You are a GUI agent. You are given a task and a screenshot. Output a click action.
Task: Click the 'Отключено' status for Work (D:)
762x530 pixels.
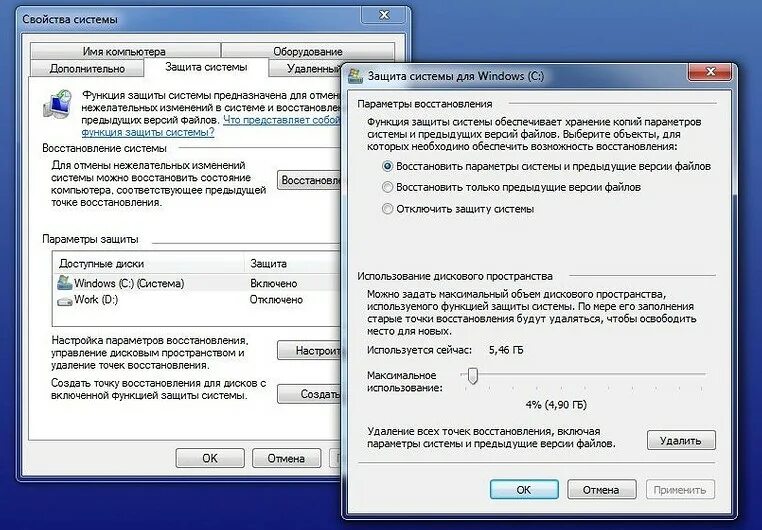tap(276, 300)
